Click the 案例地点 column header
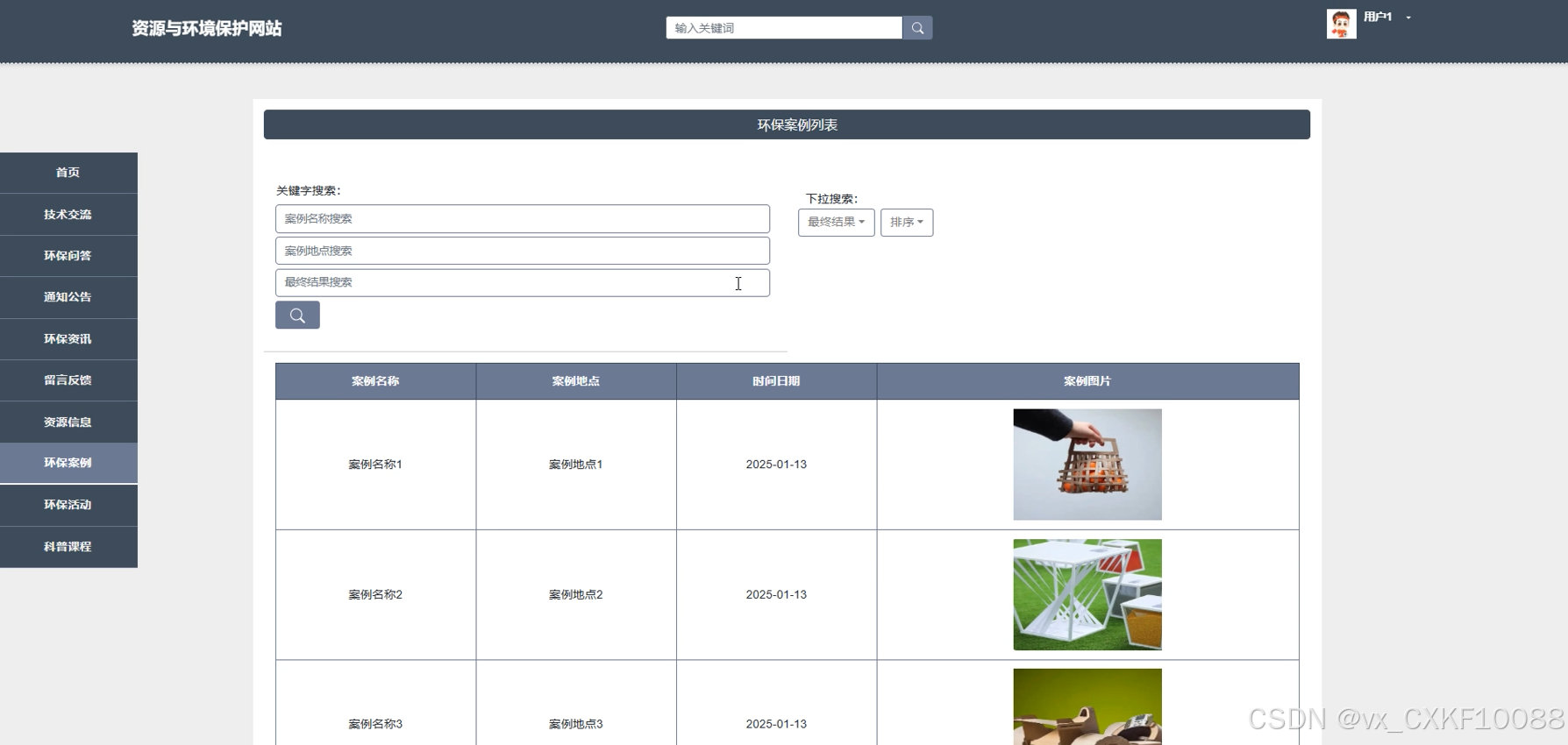 [576, 381]
